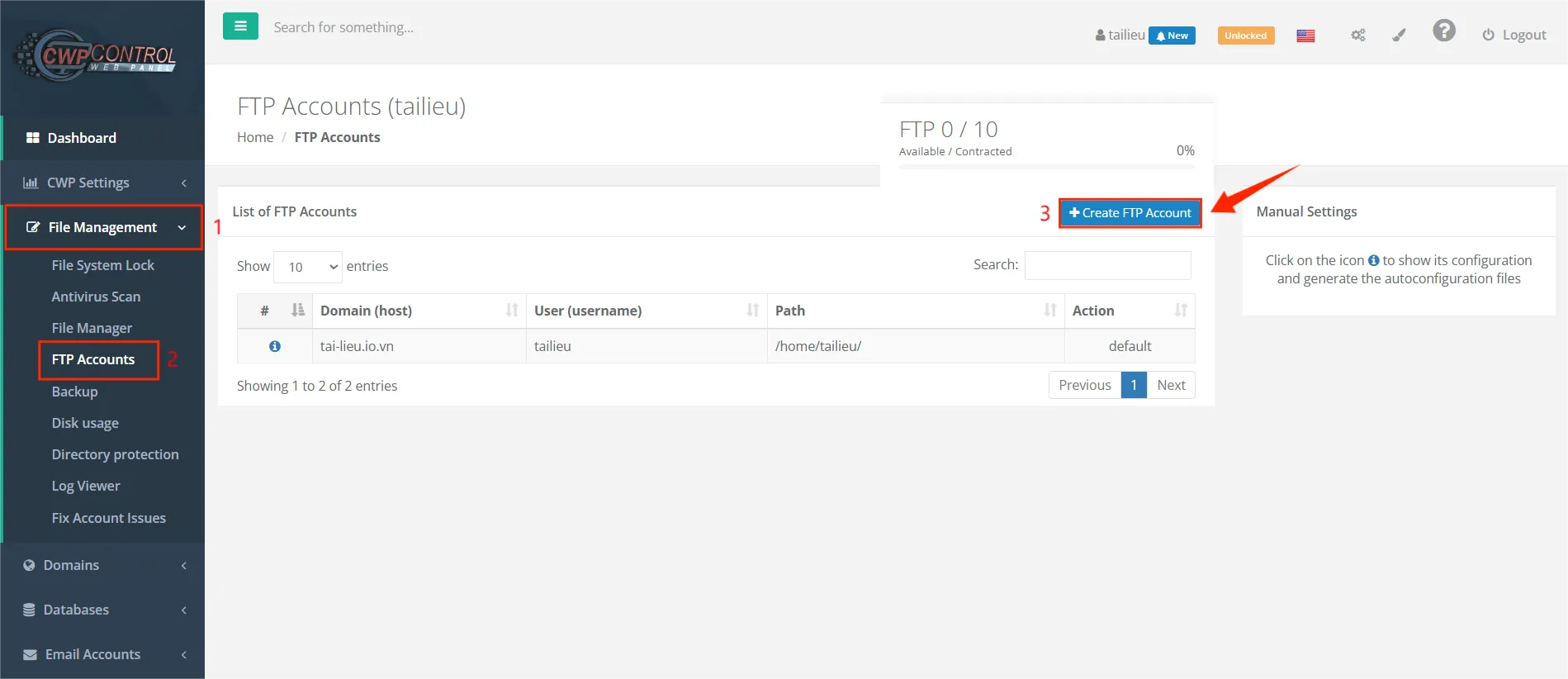Click the info icon in Manual Settings text
The image size is (1568, 679).
pos(1373,260)
